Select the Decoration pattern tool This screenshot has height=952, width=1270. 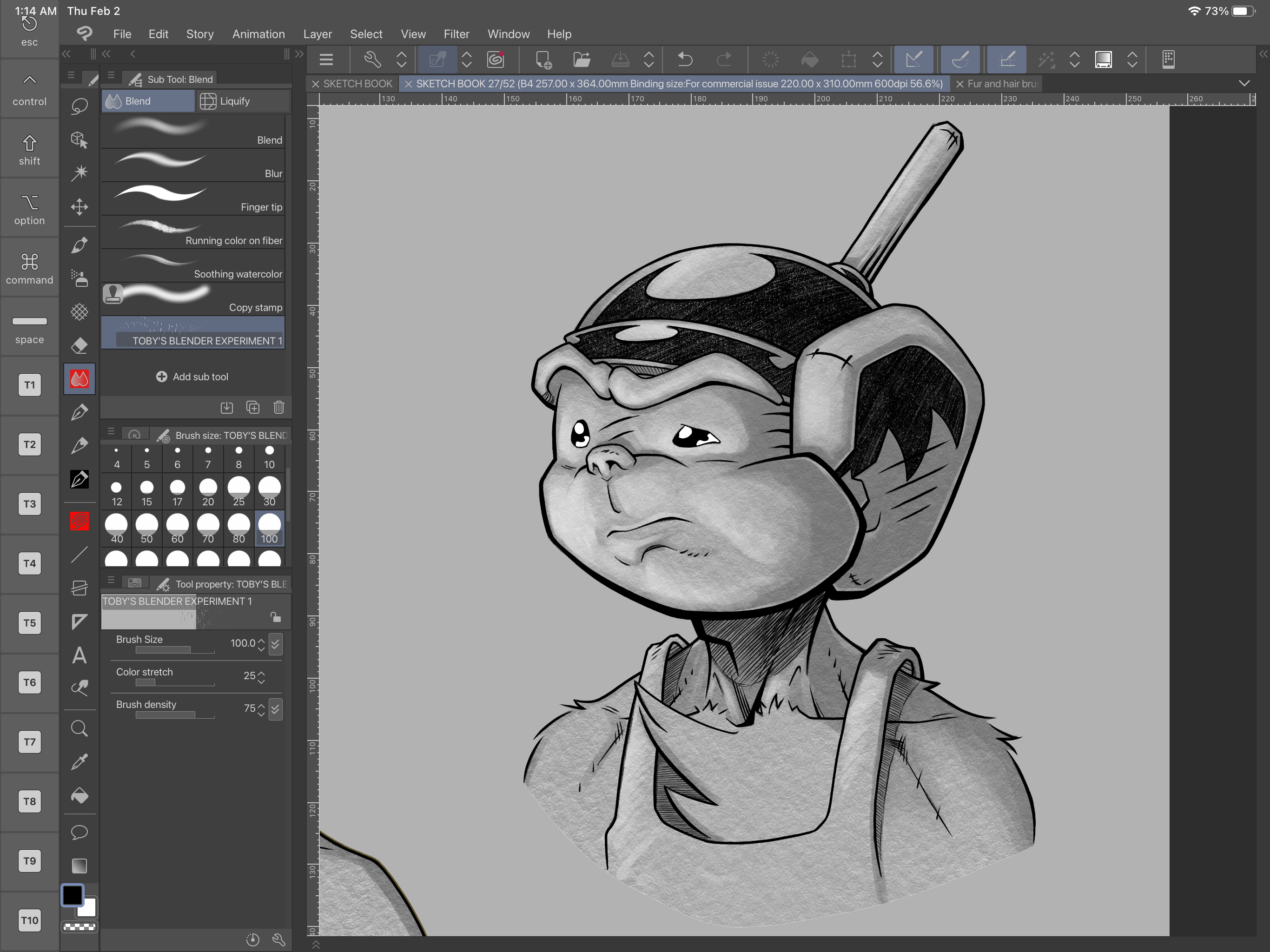79,312
